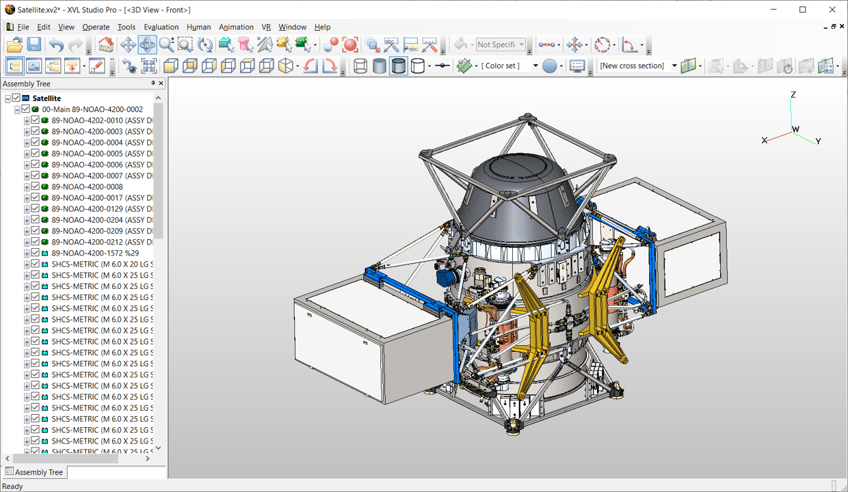Click the isometric cube view icon

point(286,67)
